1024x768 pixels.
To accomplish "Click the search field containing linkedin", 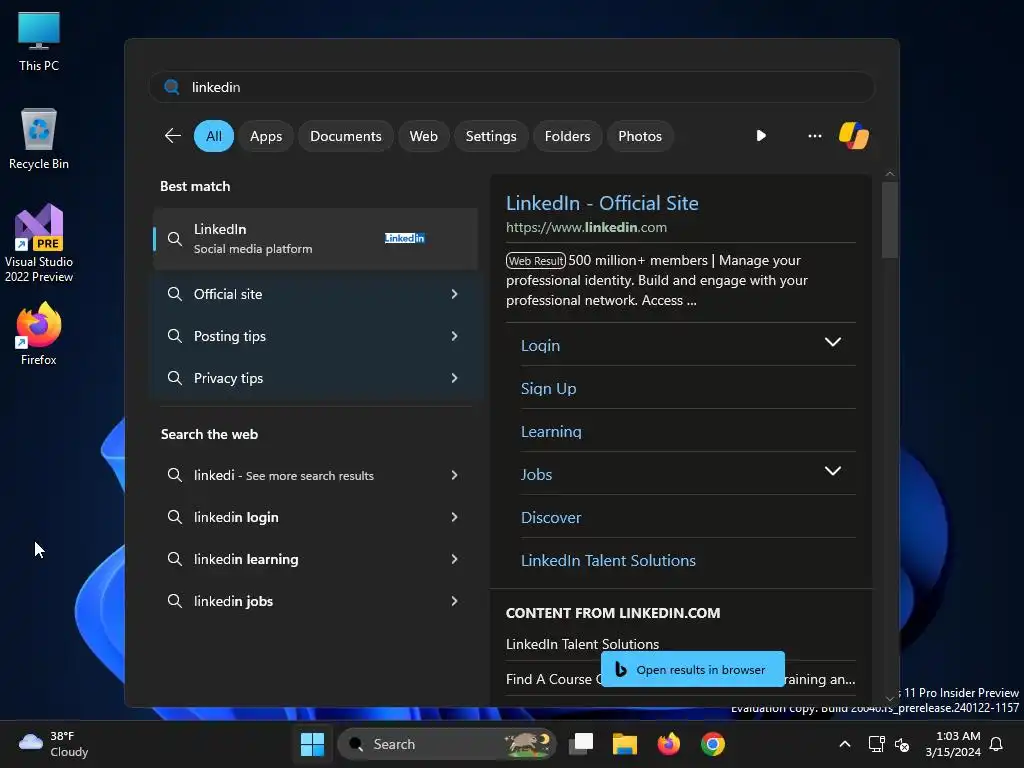I will coord(512,87).
